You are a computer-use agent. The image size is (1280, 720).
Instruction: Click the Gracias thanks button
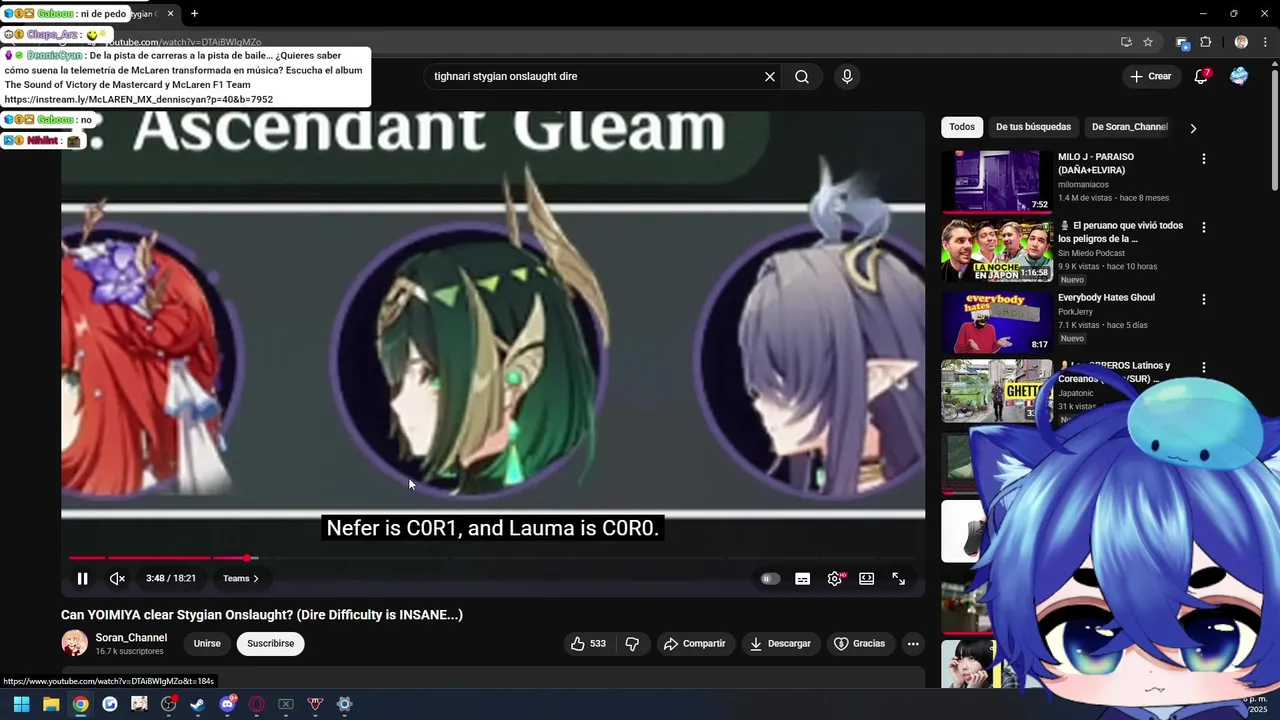pyautogui.click(x=860, y=643)
